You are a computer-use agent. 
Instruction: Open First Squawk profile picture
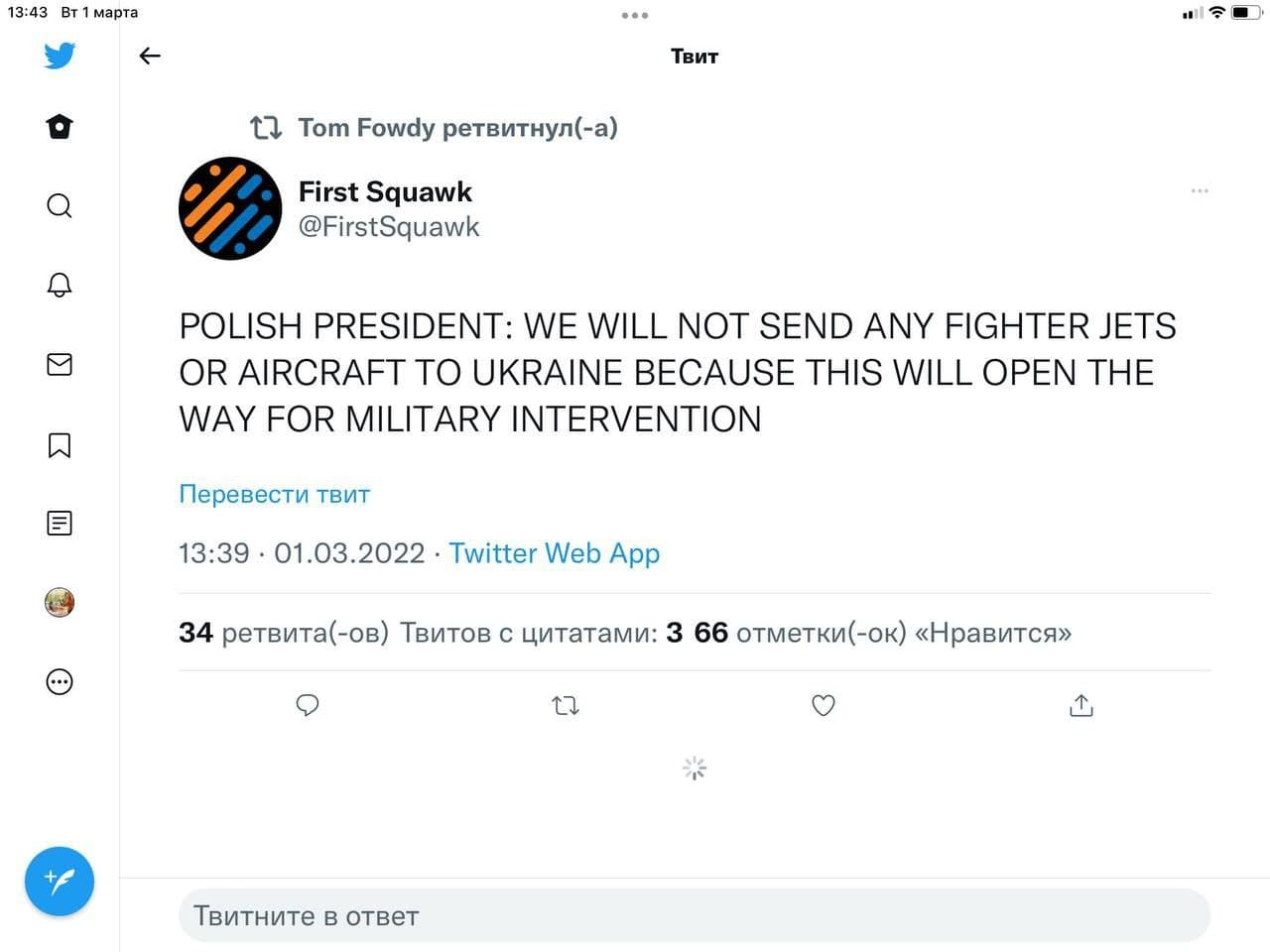230,208
